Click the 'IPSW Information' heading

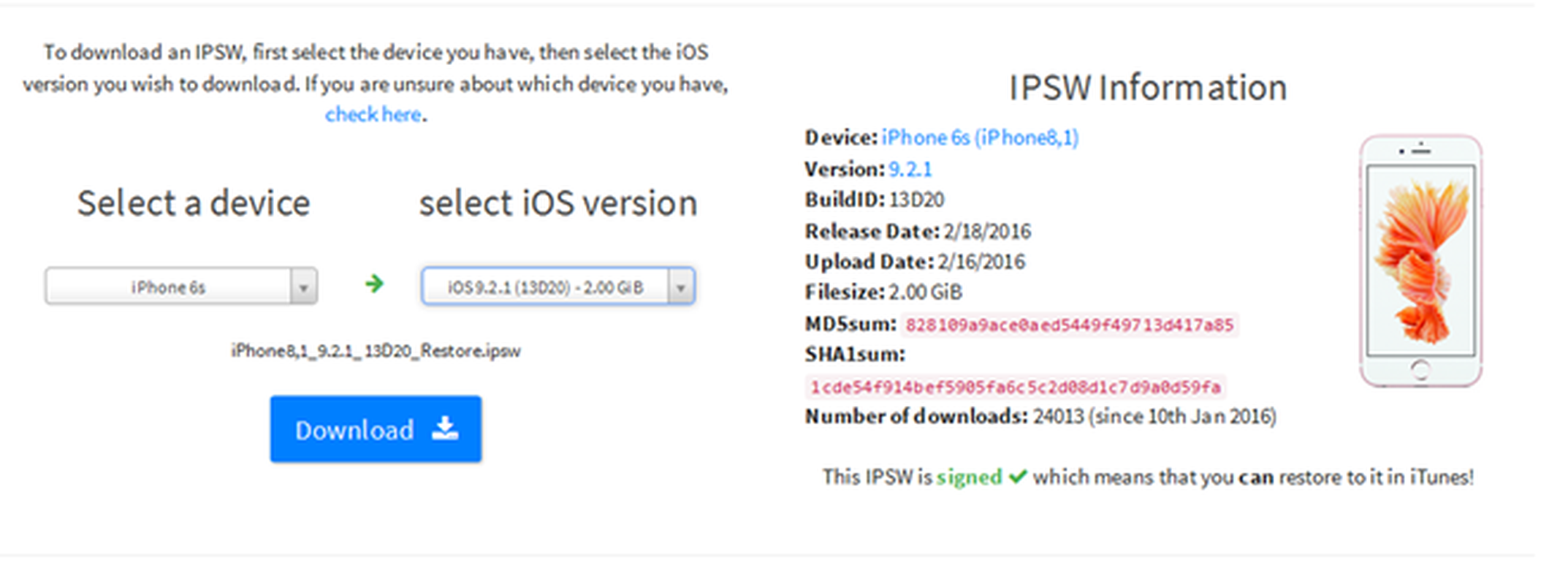click(x=1148, y=88)
